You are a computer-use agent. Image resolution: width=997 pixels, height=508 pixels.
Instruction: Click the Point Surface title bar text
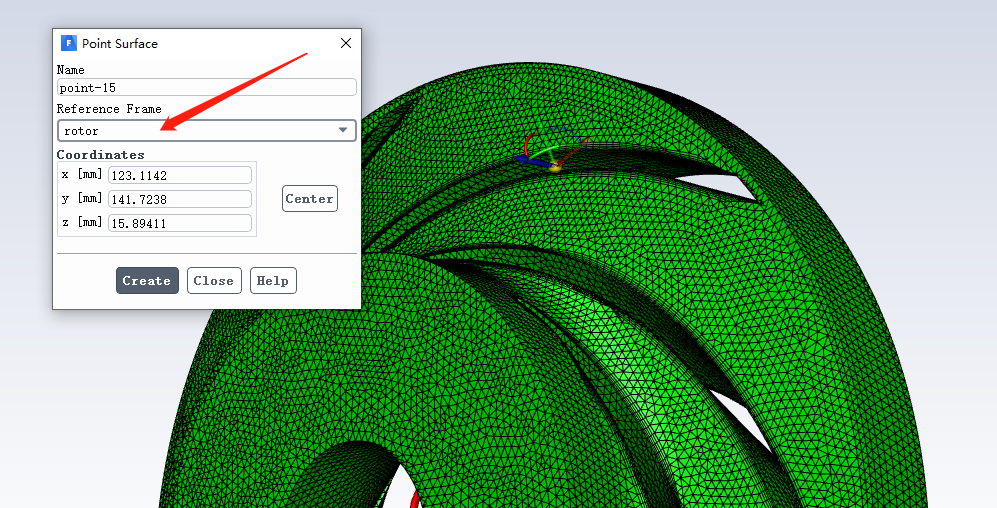[x=120, y=43]
